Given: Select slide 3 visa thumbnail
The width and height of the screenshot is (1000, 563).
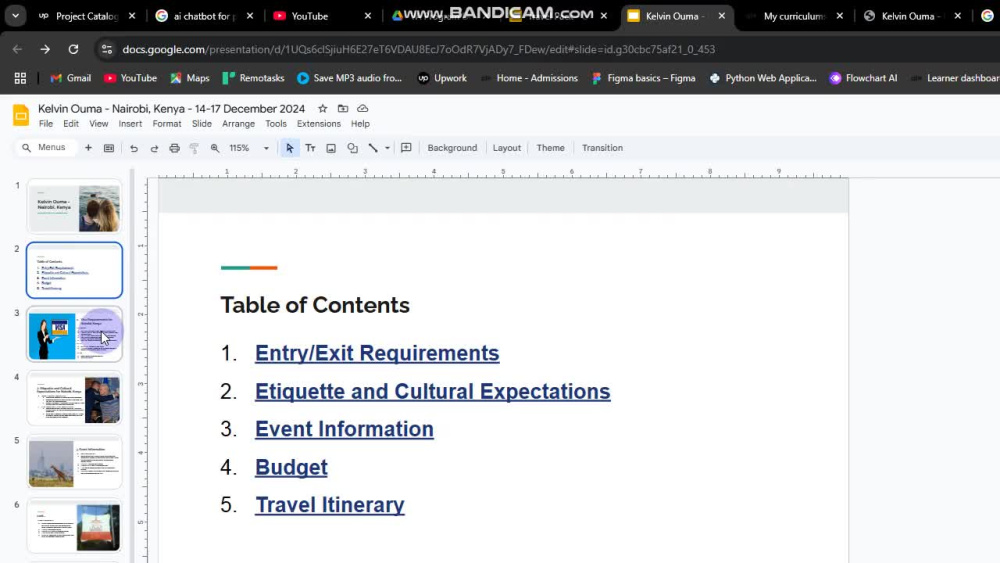Looking at the screenshot, I should click(x=74, y=335).
